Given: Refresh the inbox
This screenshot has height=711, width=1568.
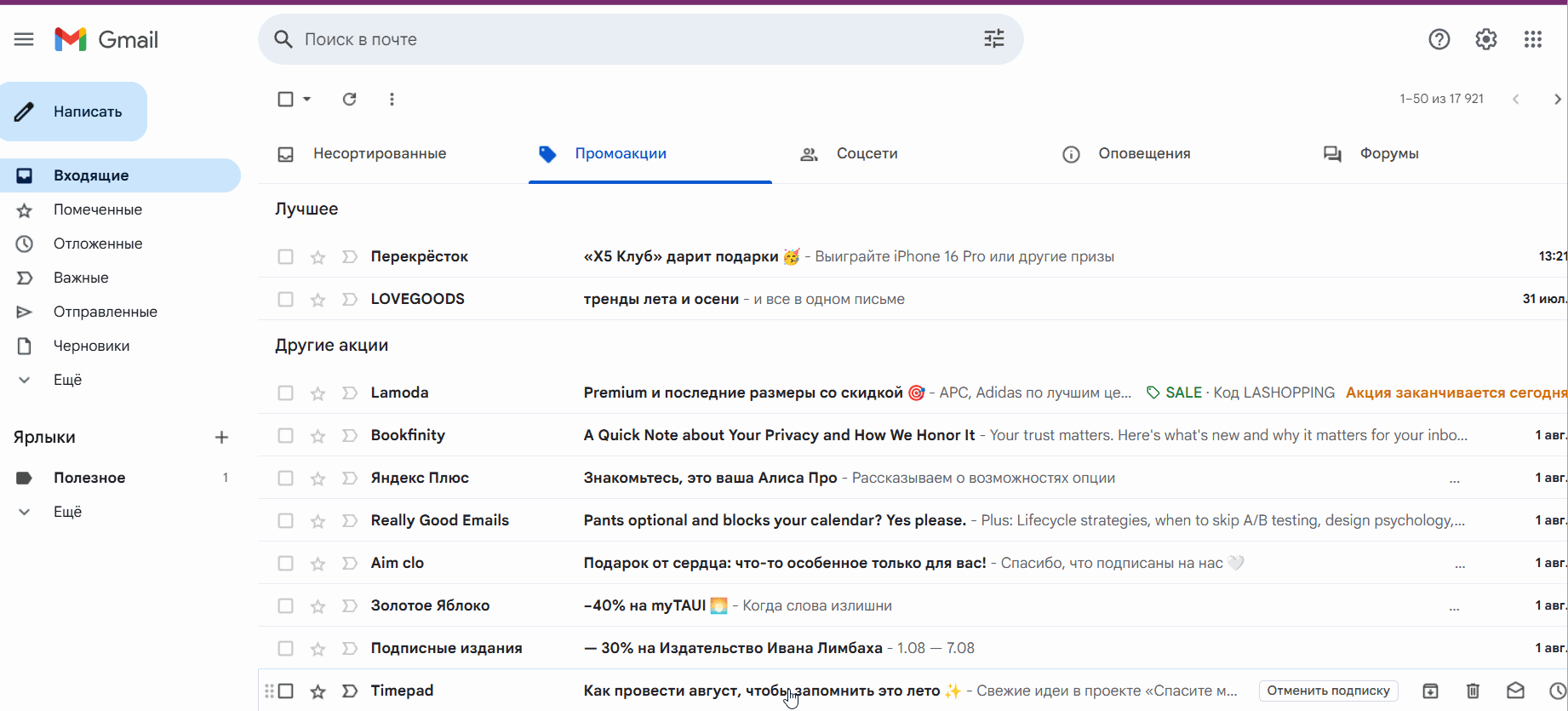Looking at the screenshot, I should 349,99.
